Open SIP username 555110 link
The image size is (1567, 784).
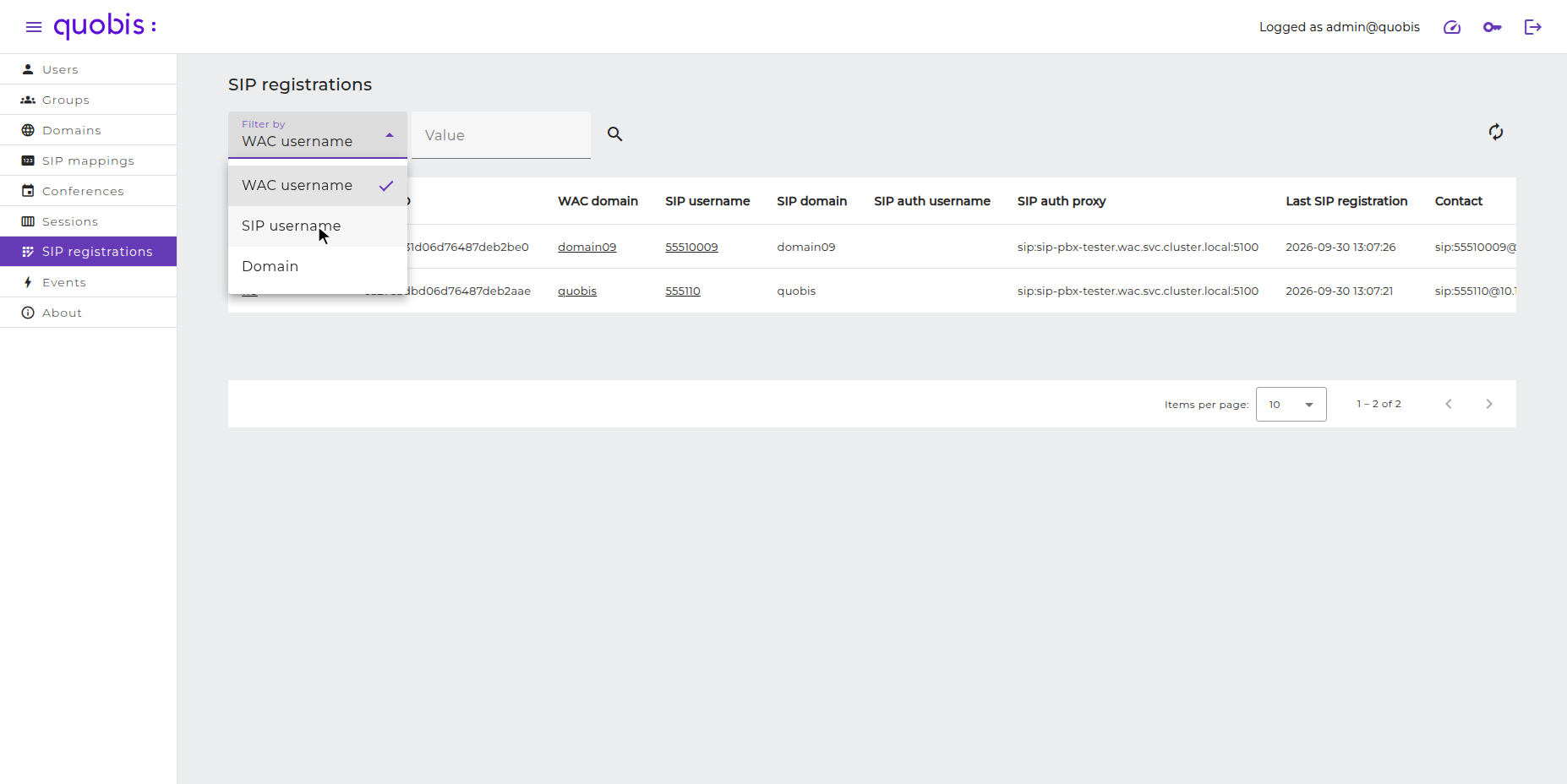click(683, 291)
